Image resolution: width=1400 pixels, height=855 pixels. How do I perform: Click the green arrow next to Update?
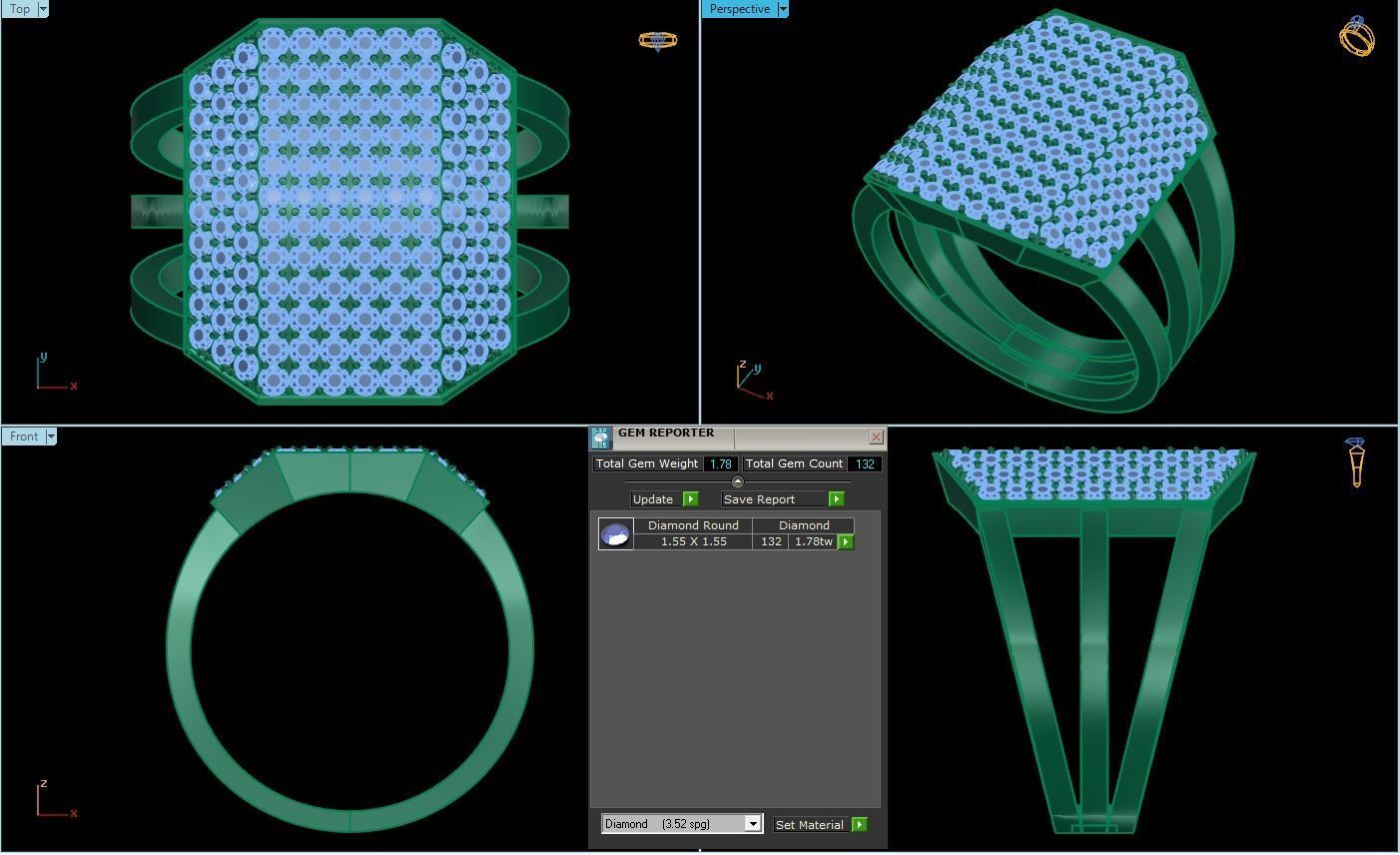pyautogui.click(x=690, y=498)
